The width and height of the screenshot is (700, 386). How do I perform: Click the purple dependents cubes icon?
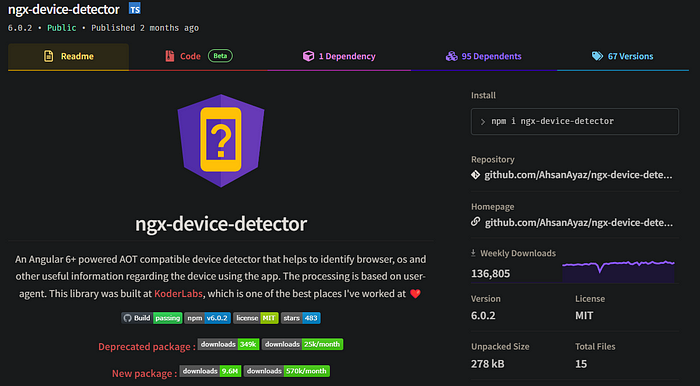[x=451, y=56]
